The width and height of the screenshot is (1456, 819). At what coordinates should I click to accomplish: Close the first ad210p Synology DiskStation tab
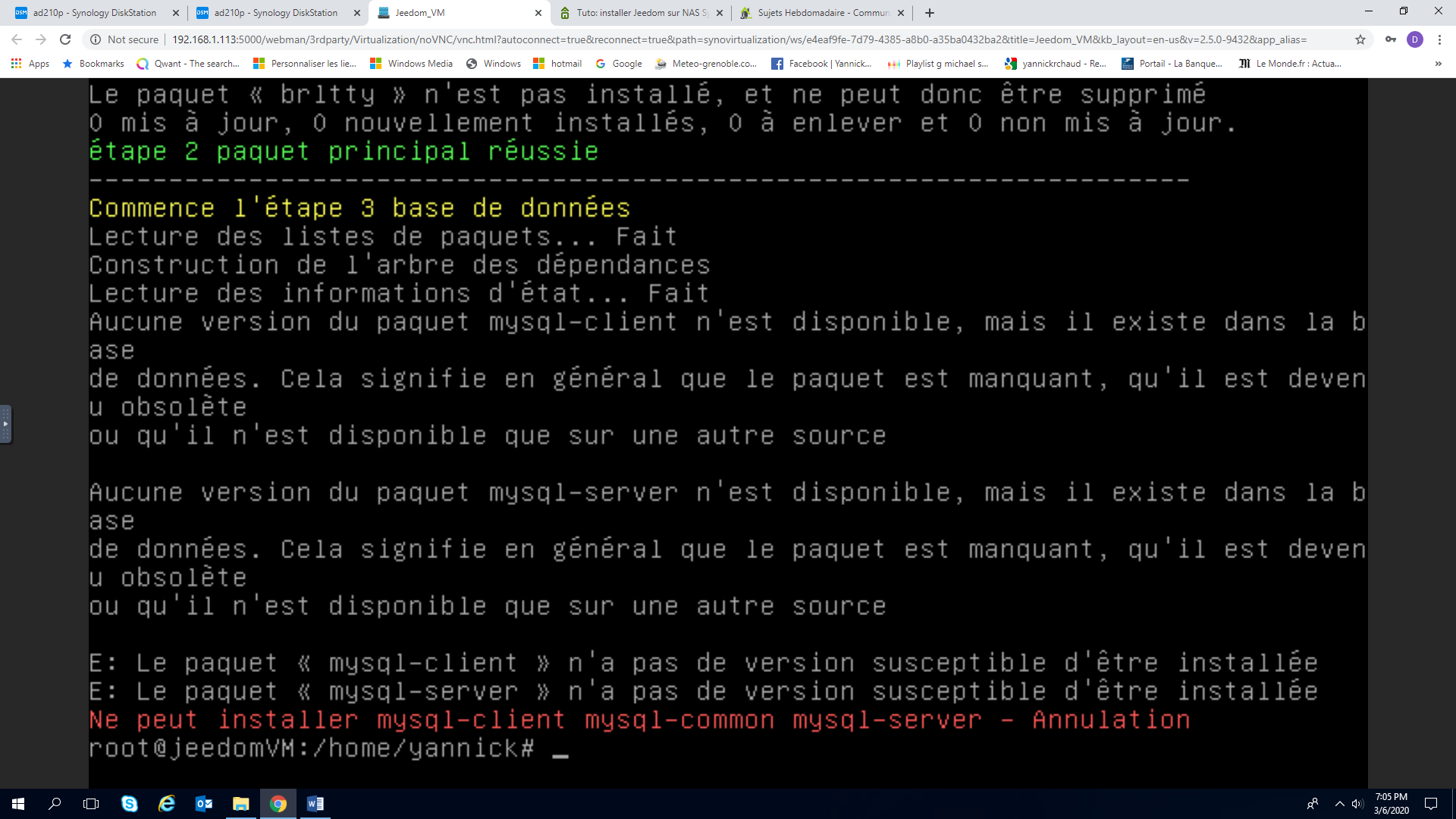[x=176, y=13]
